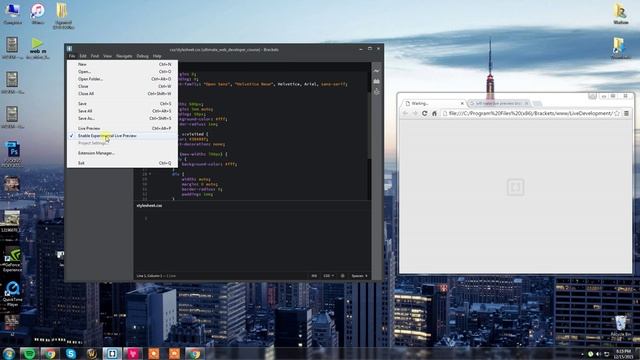Screen dimensions: 640x360
Task: Choose Save All from File menu
Action: pyautogui.click(x=122, y=111)
